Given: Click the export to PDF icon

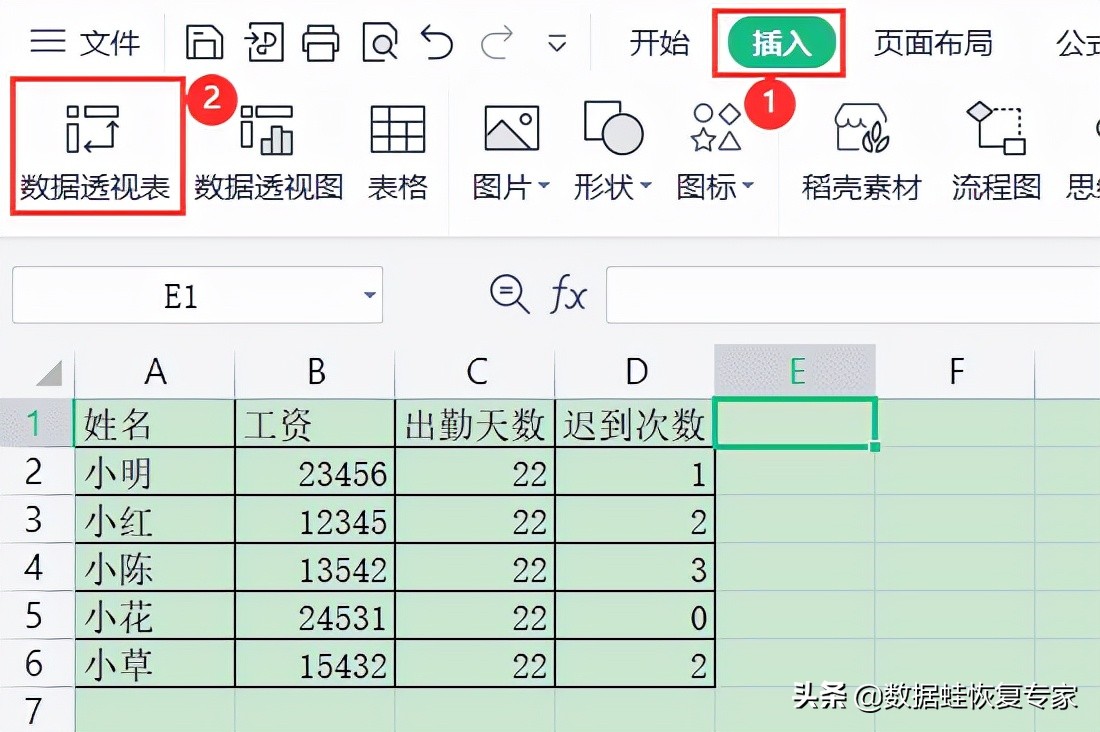Looking at the screenshot, I should (x=264, y=42).
